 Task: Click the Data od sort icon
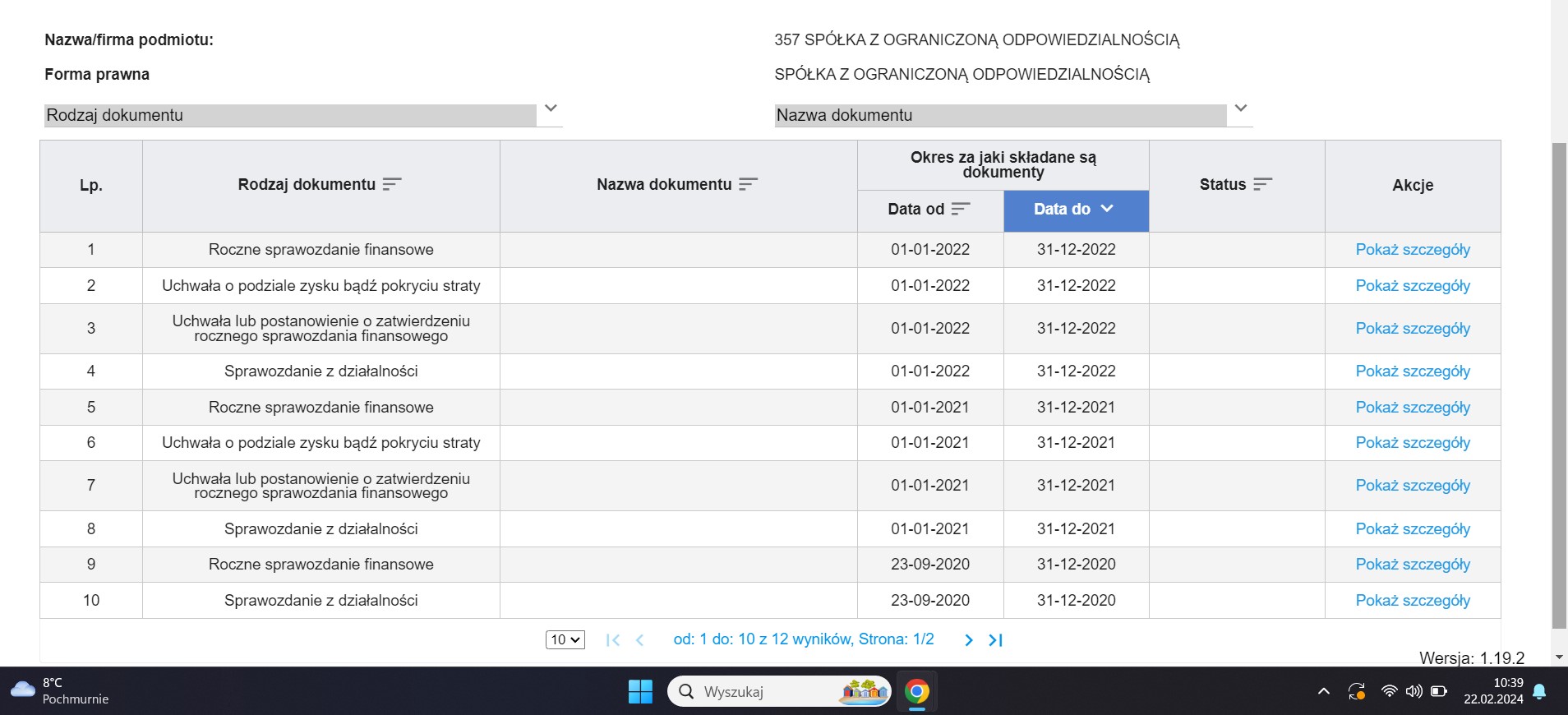click(x=961, y=210)
